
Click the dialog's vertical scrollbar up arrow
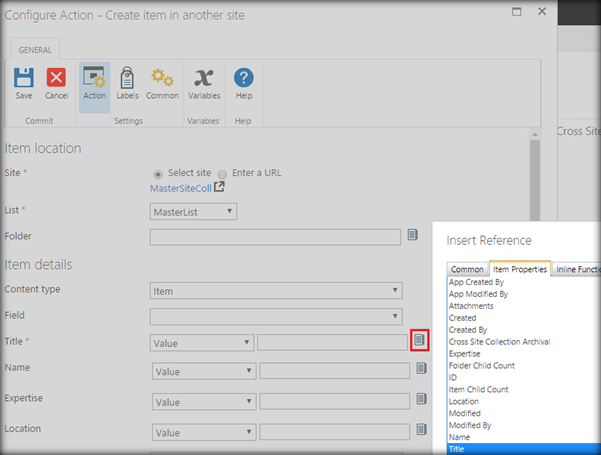pos(535,135)
